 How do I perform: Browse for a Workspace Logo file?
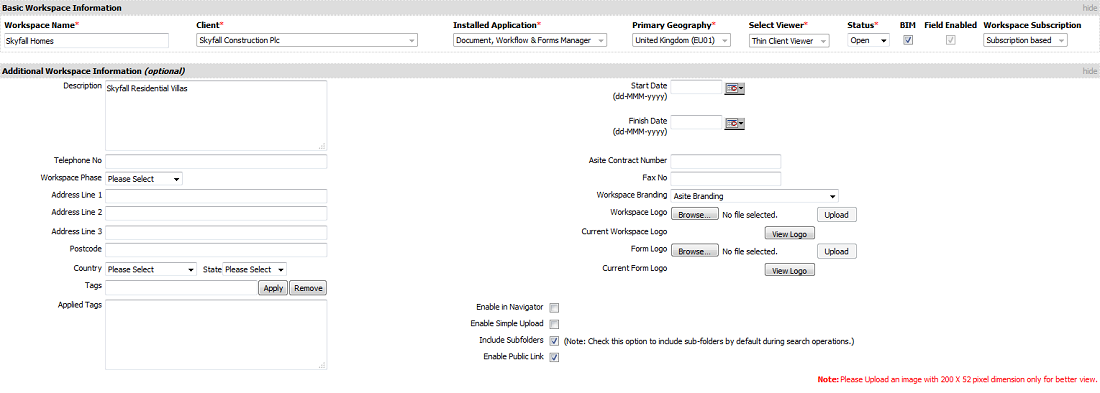(x=695, y=215)
